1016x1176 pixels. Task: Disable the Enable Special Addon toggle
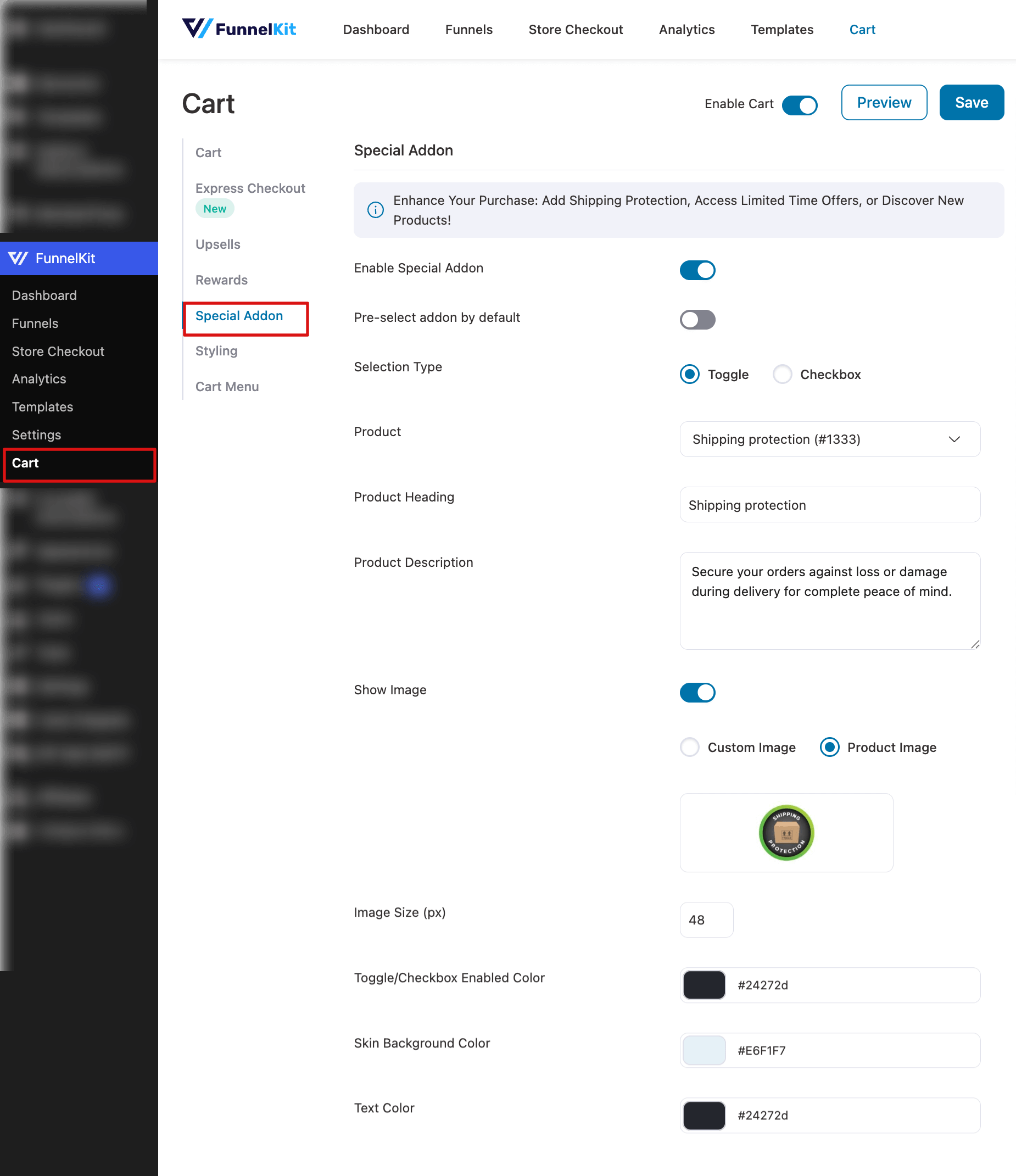pos(697,270)
